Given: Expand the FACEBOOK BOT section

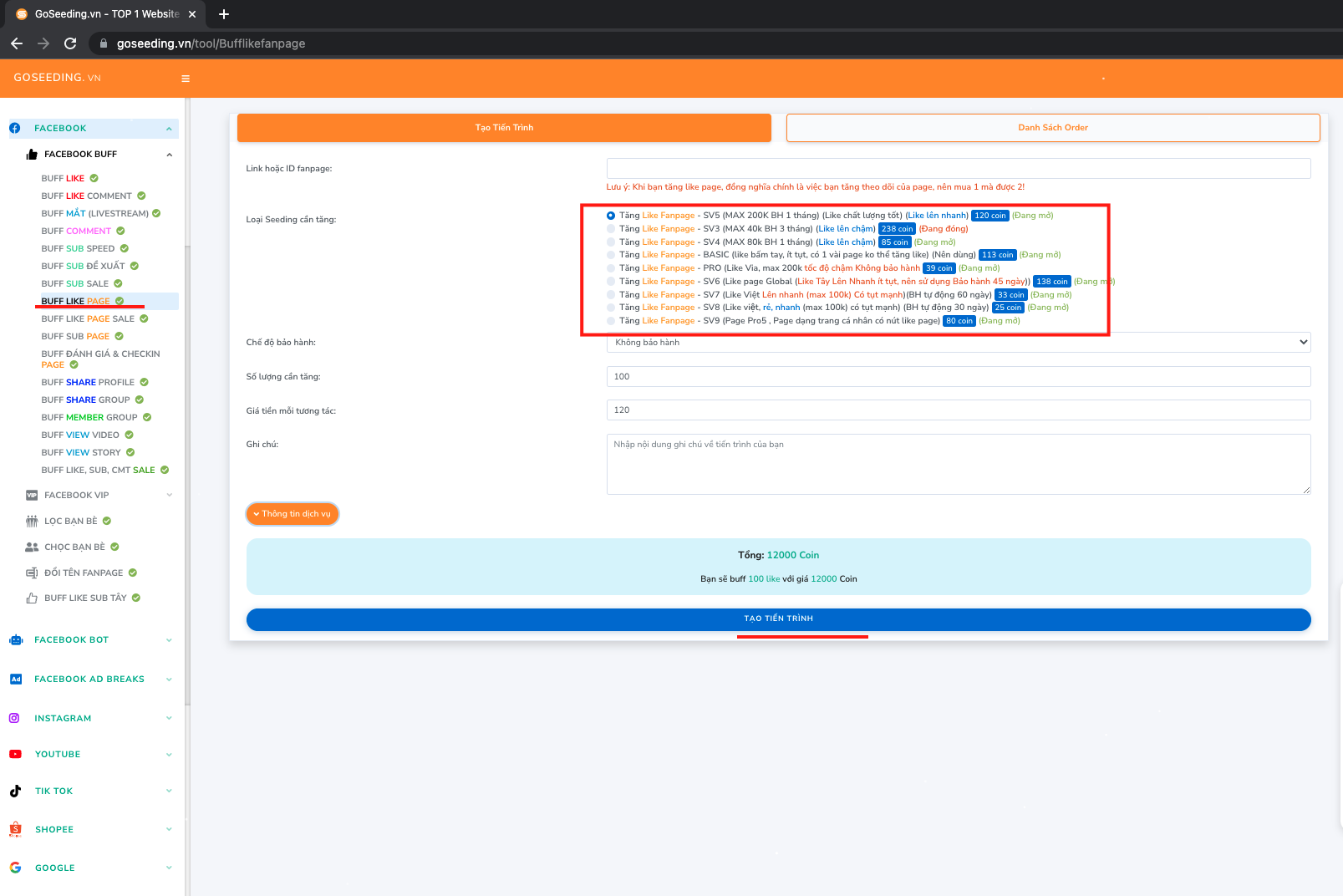Looking at the screenshot, I should coord(169,640).
